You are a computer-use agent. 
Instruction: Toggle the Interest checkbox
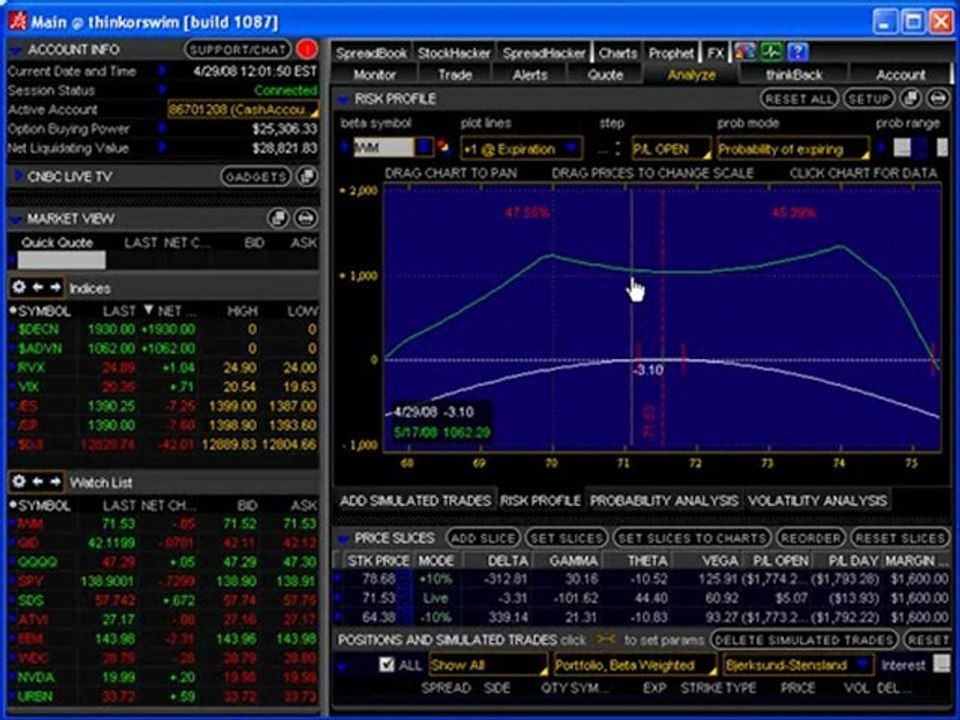tap(940, 664)
